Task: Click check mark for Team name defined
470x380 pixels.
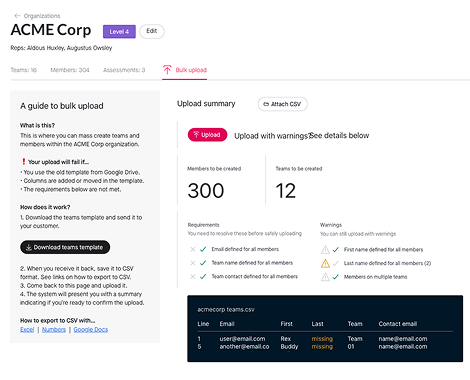Action: pos(203,263)
